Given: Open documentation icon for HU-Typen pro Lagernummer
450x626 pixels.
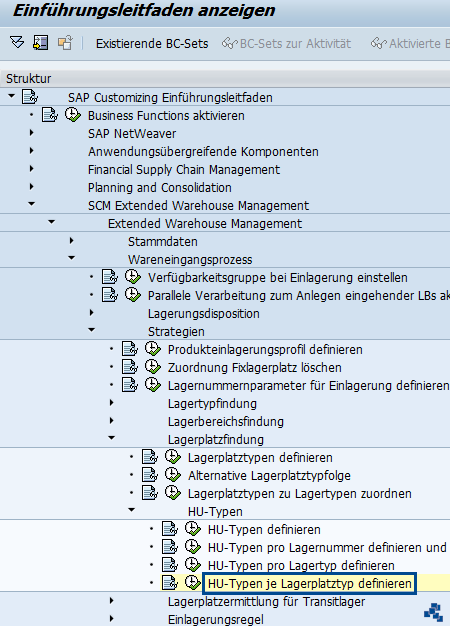Looking at the screenshot, I should tap(170, 547).
